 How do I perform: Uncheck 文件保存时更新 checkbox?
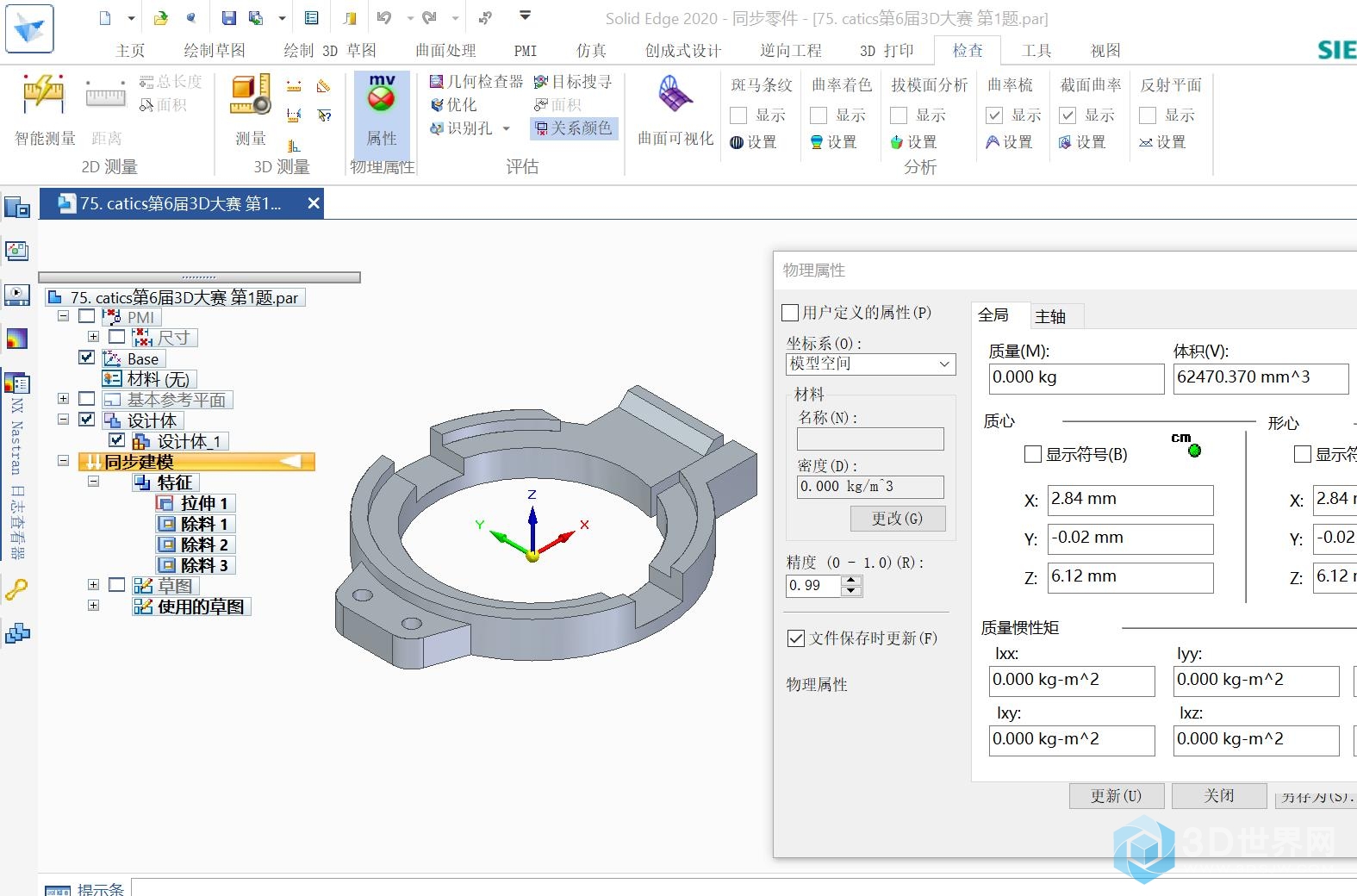(796, 638)
